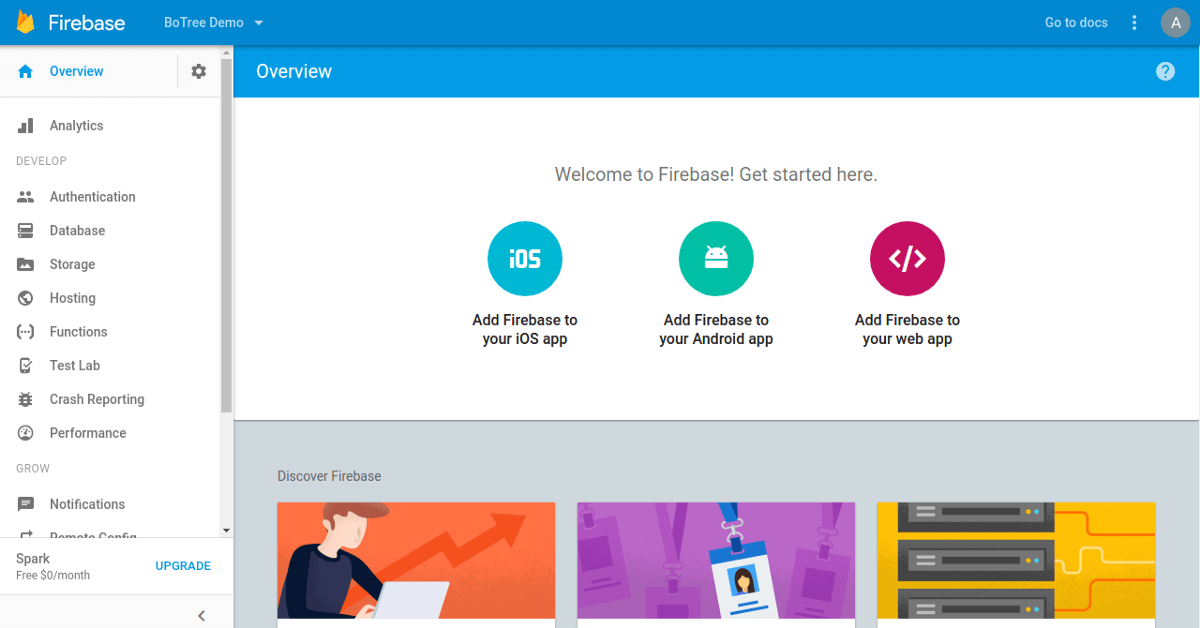Viewport: 1200px width, 628px height.
Task: Open project settings gear icon
Action: click(199, 71)
